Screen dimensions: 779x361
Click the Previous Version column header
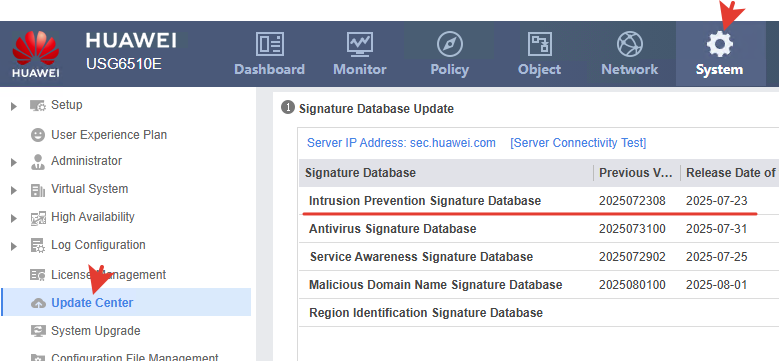[636, 173]
